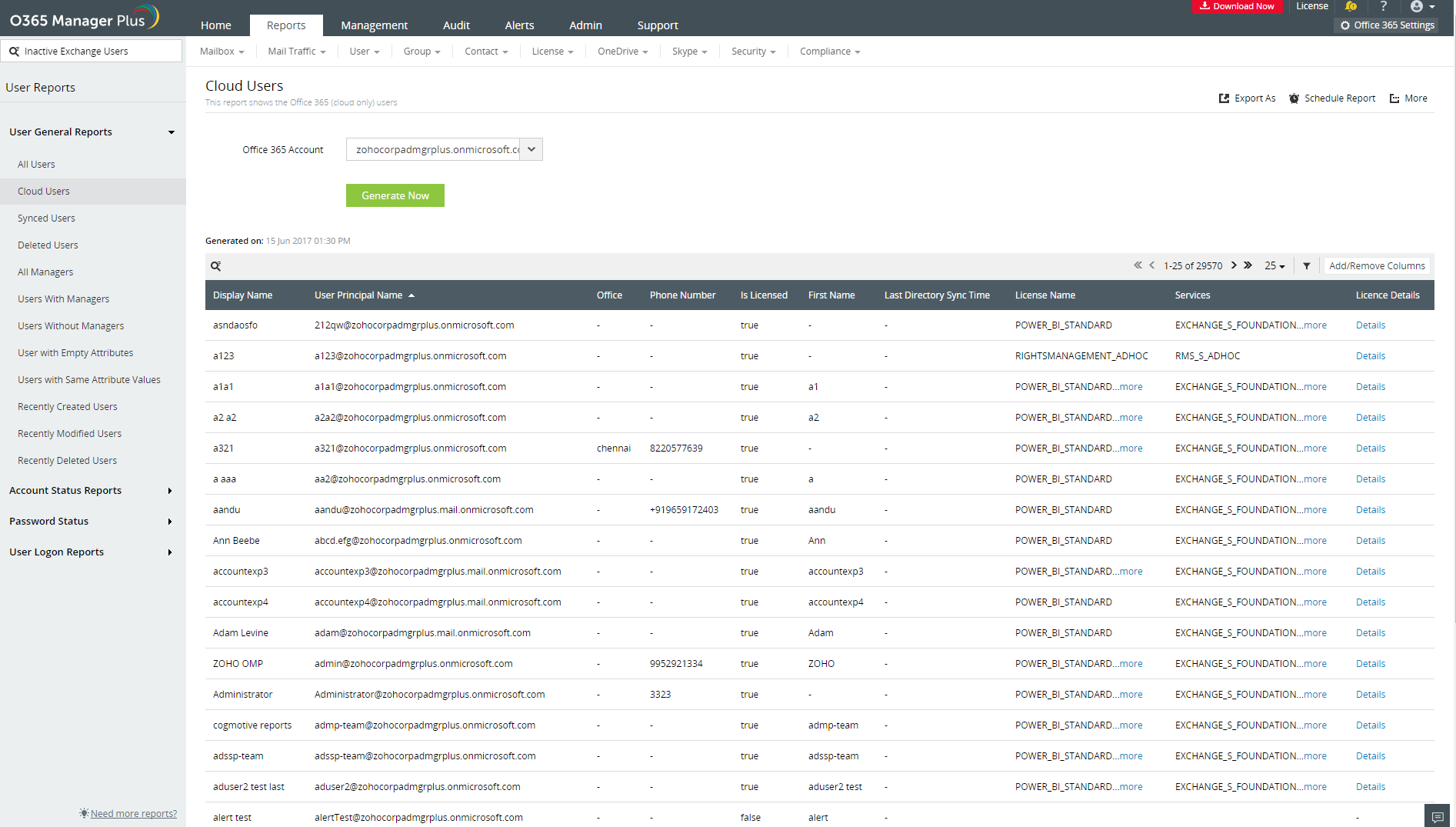This screenshot has width=1456, height=827.
Task: Open Details for asndaosfo row
Action: [x=1371, y=325]
